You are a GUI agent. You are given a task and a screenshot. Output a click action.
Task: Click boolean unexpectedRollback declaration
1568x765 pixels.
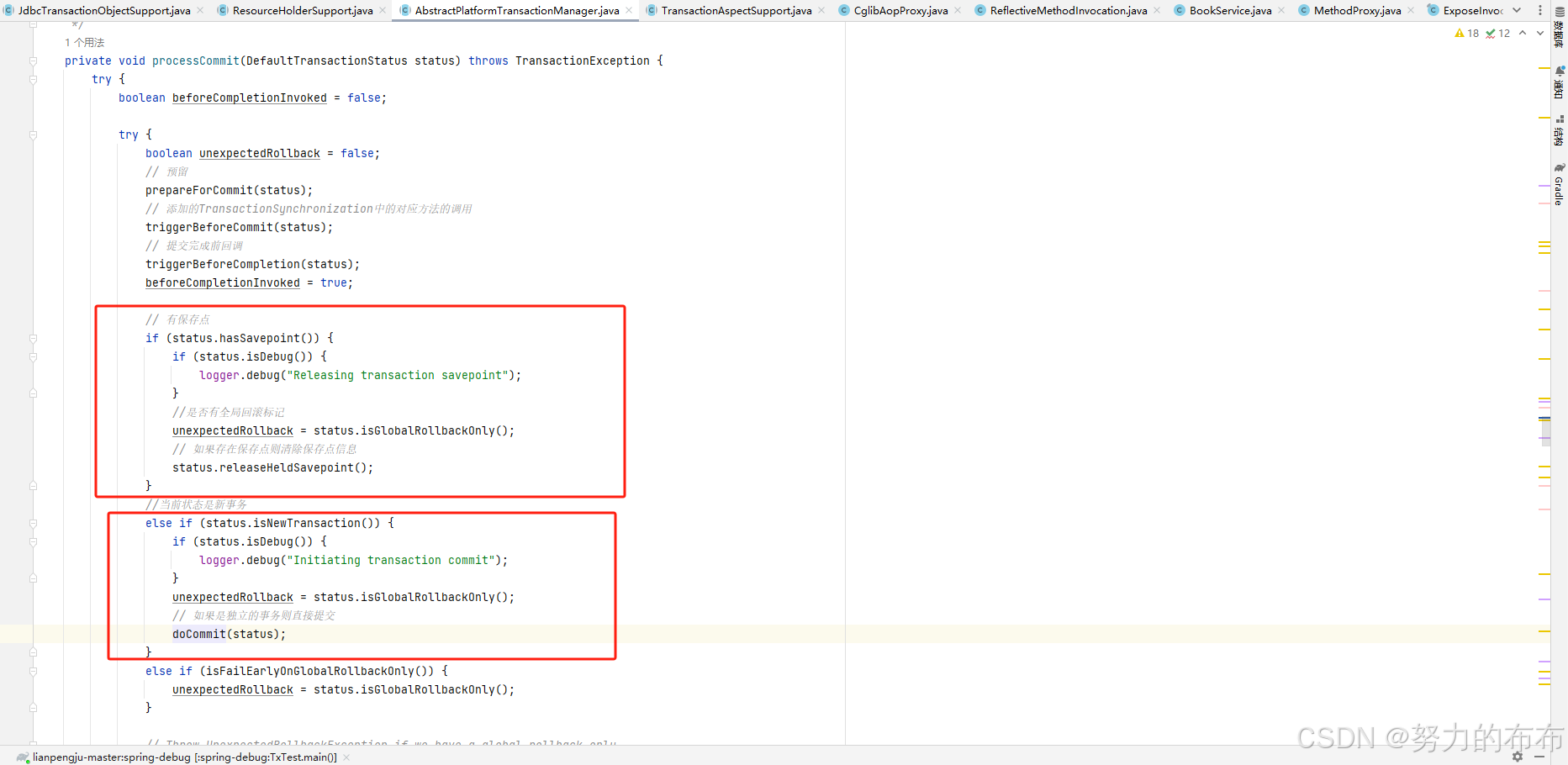click(x=262, y=153)
